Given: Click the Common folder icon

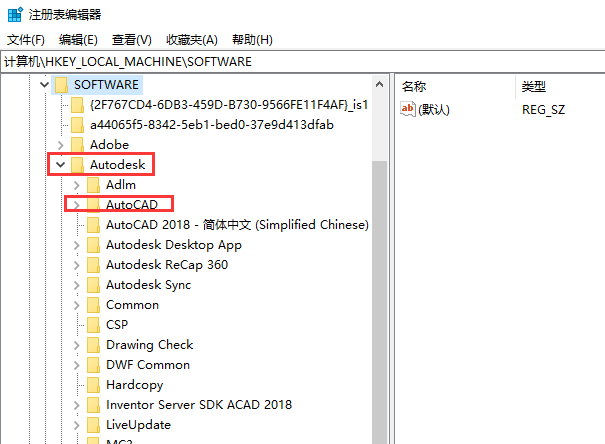Looking at the screenshot, I should coord(94,305).
